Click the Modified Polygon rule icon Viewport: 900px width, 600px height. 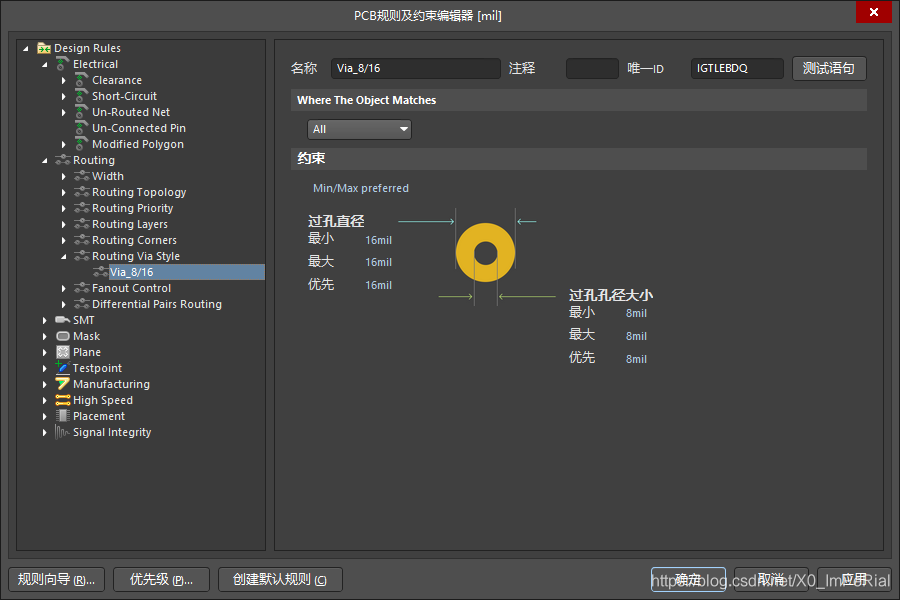[x=82, y=145]
